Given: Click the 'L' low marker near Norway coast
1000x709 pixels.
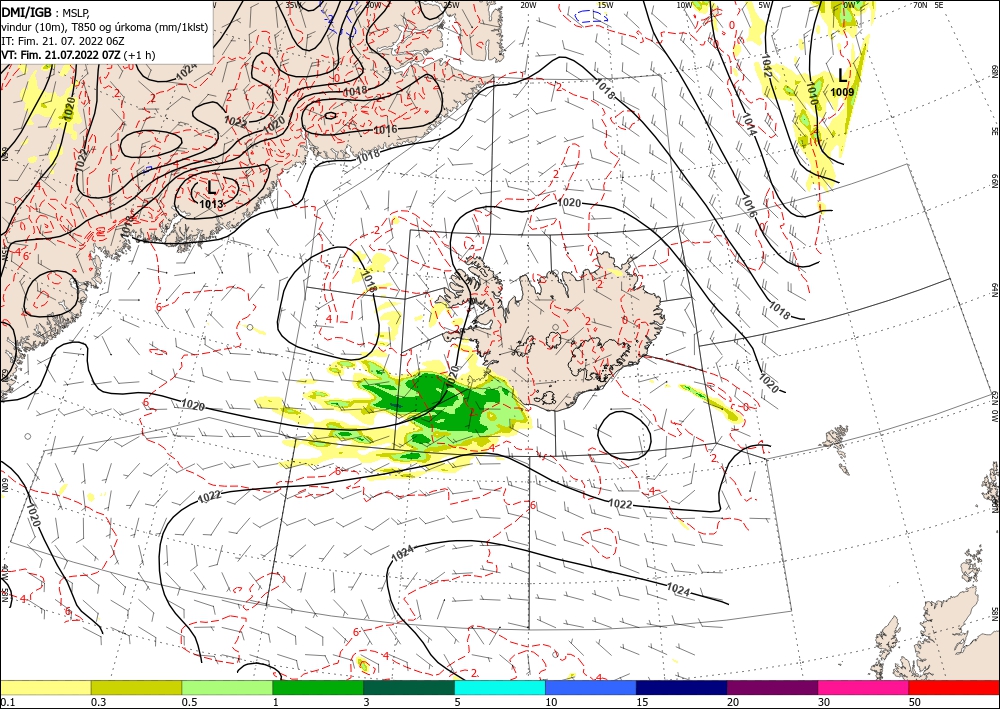Looking at the screenshot, I should 842,76.
